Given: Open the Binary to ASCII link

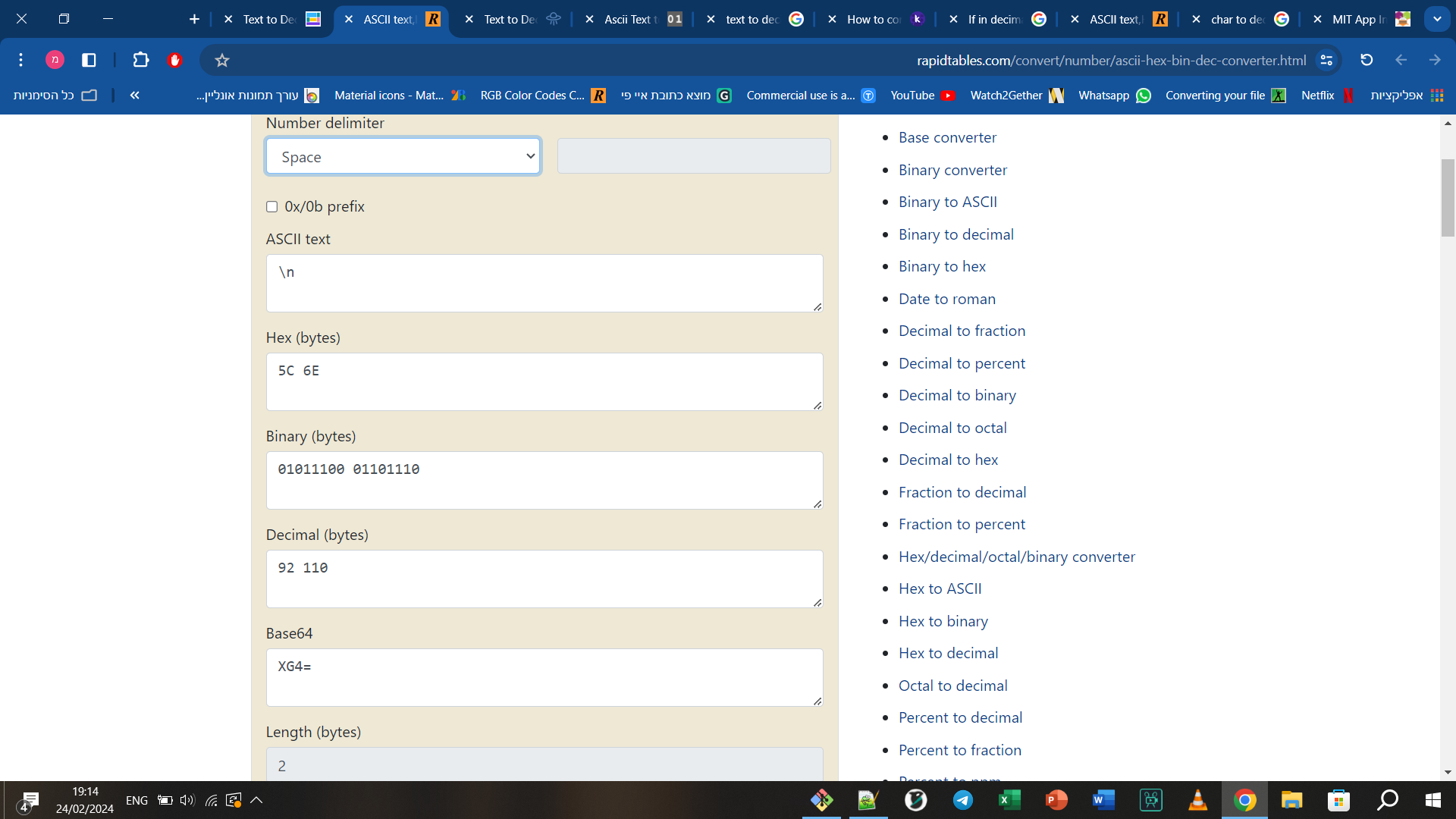Looking at the screenshot, I should pos(947,202).
